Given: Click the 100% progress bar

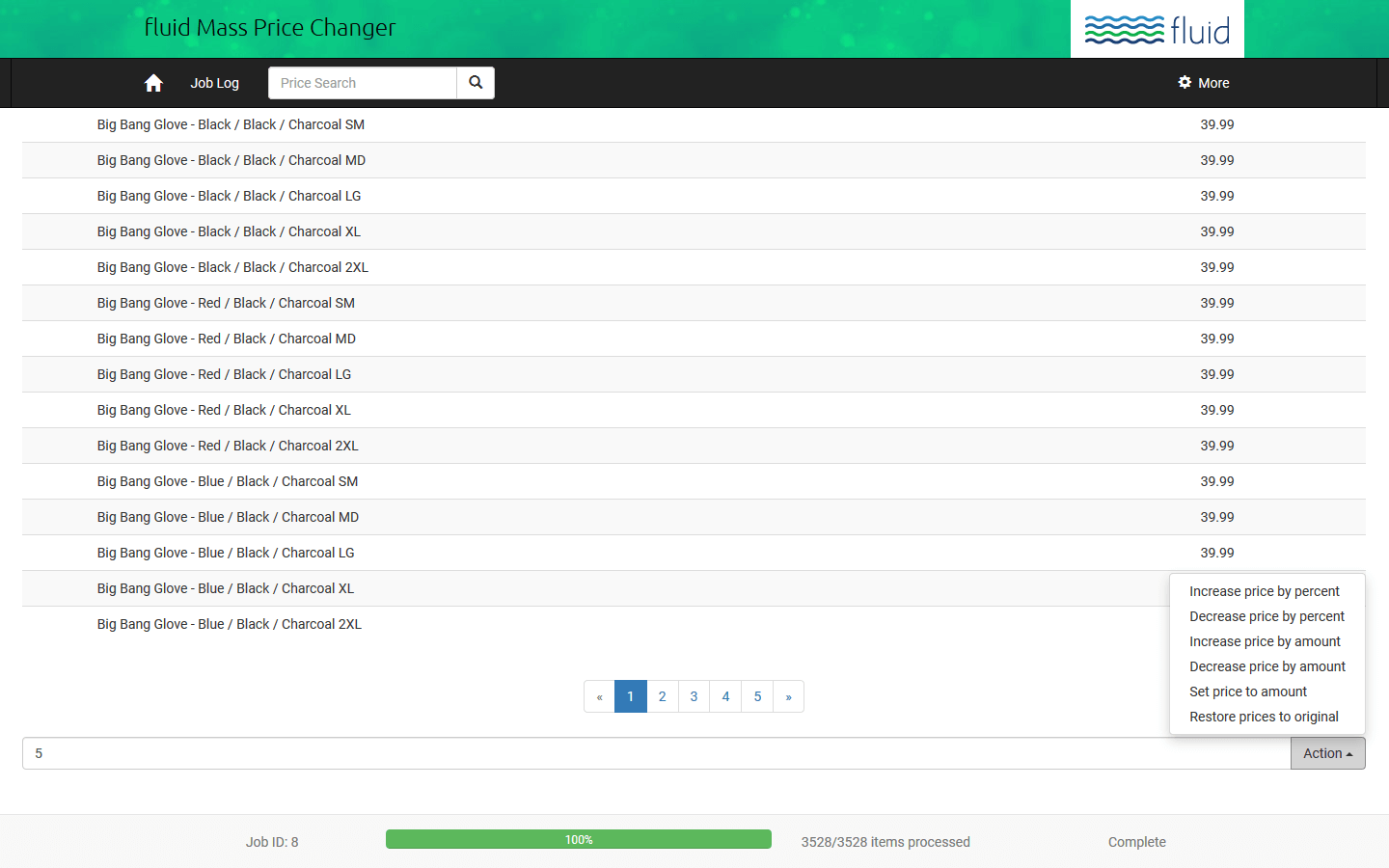Looking at the screenshot, I should point(579,840).
